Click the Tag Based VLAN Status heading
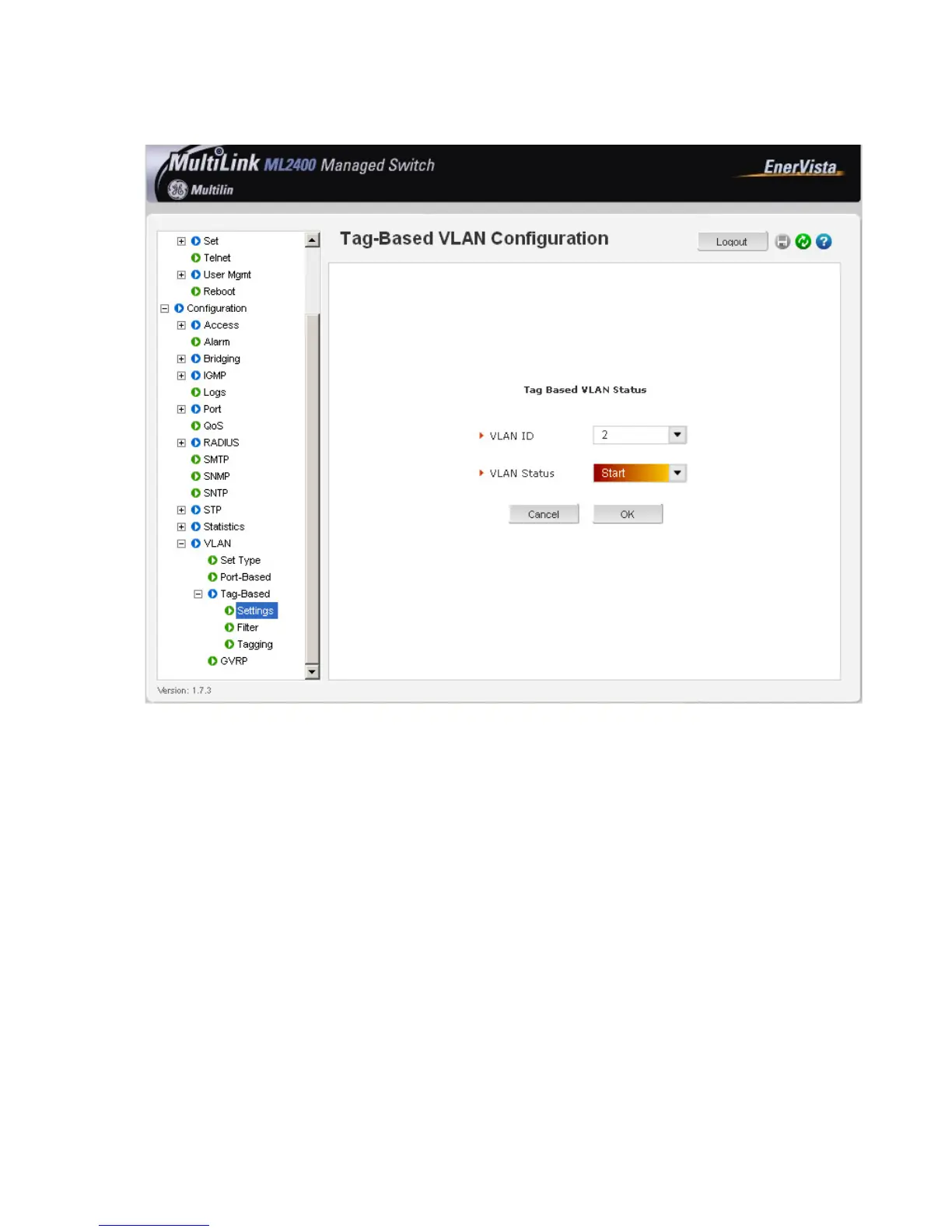This screenshot has width=952, height=1232. (x=585, y=390)
